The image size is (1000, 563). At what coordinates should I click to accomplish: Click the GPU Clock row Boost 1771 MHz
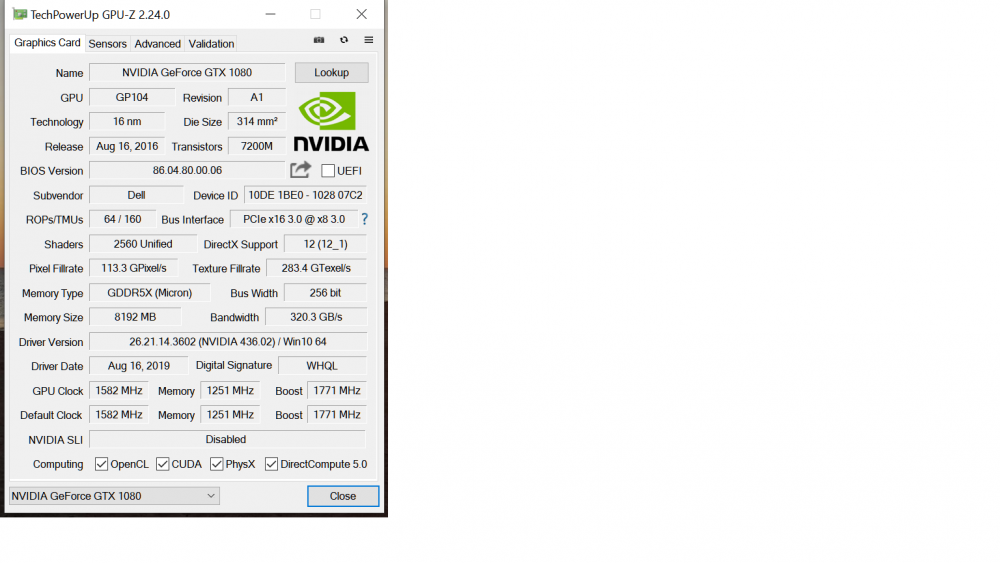coord(337,391)
